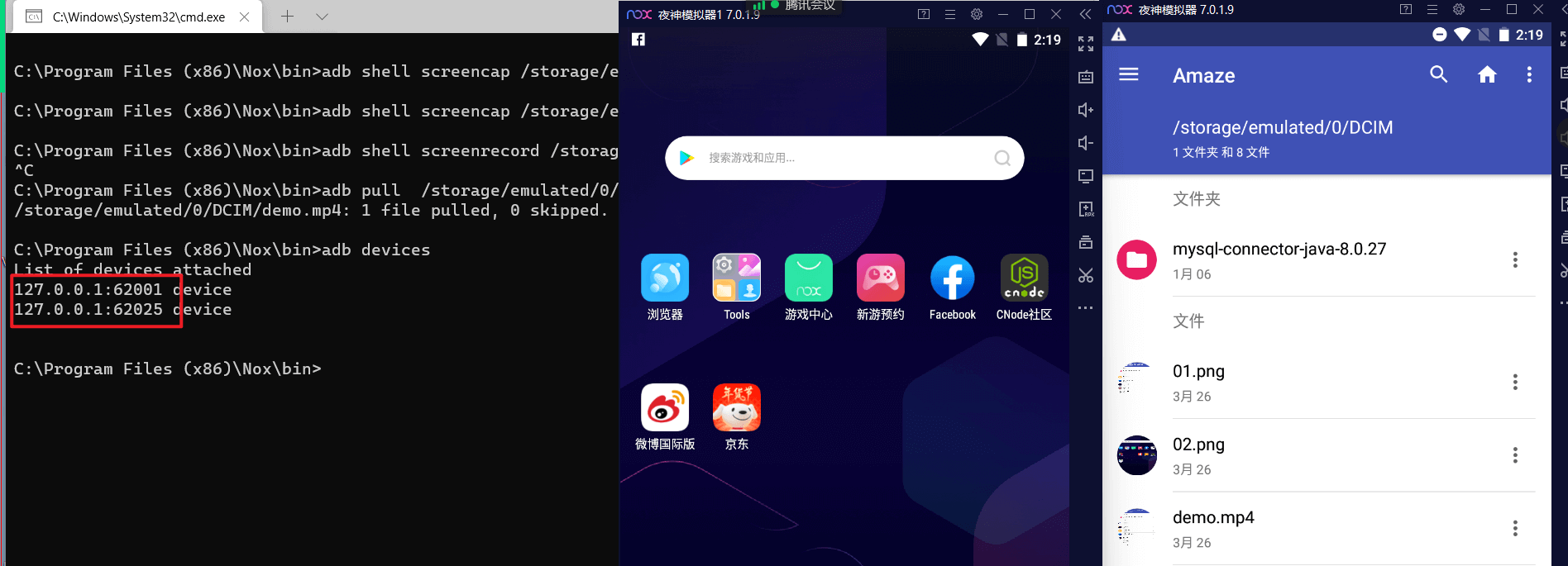Open options for mysql-connector-java-8.0.27 folder
Screen dimensions: 1568x566
[x=1515, y=259]
